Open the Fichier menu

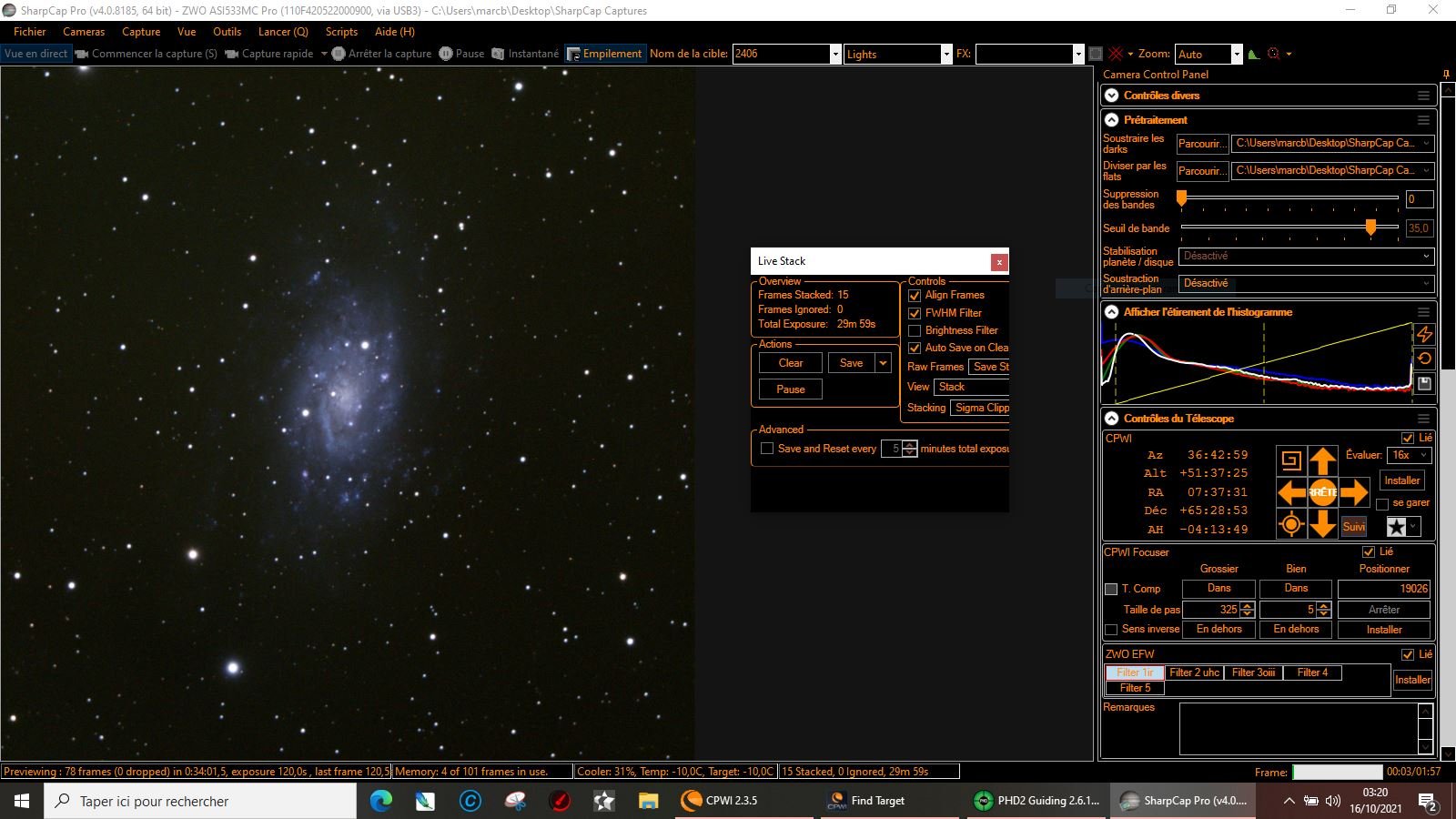pos(29,31)
